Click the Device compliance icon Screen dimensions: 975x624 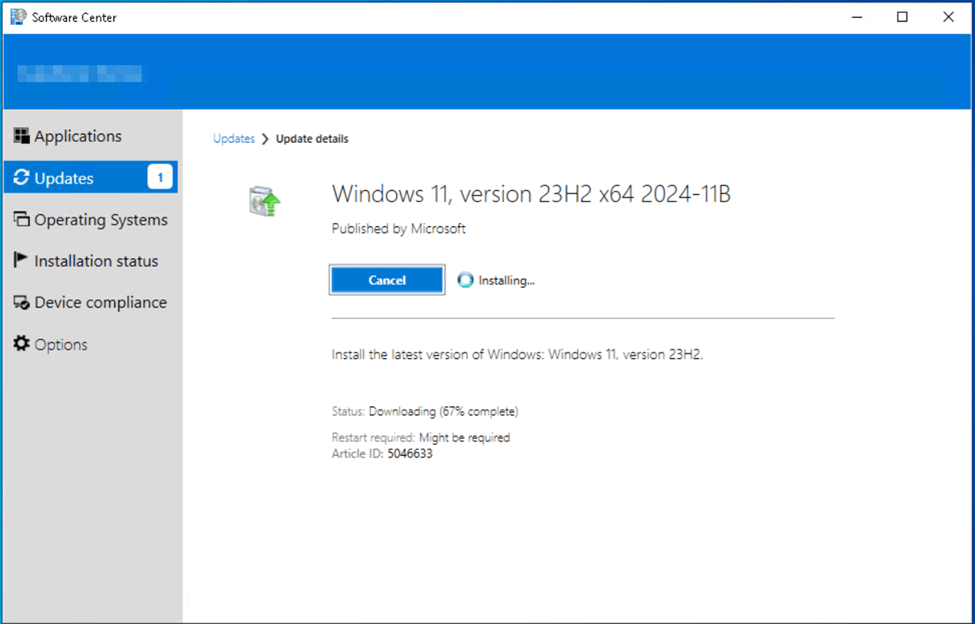pyautogui.click(x=21, y=303)
